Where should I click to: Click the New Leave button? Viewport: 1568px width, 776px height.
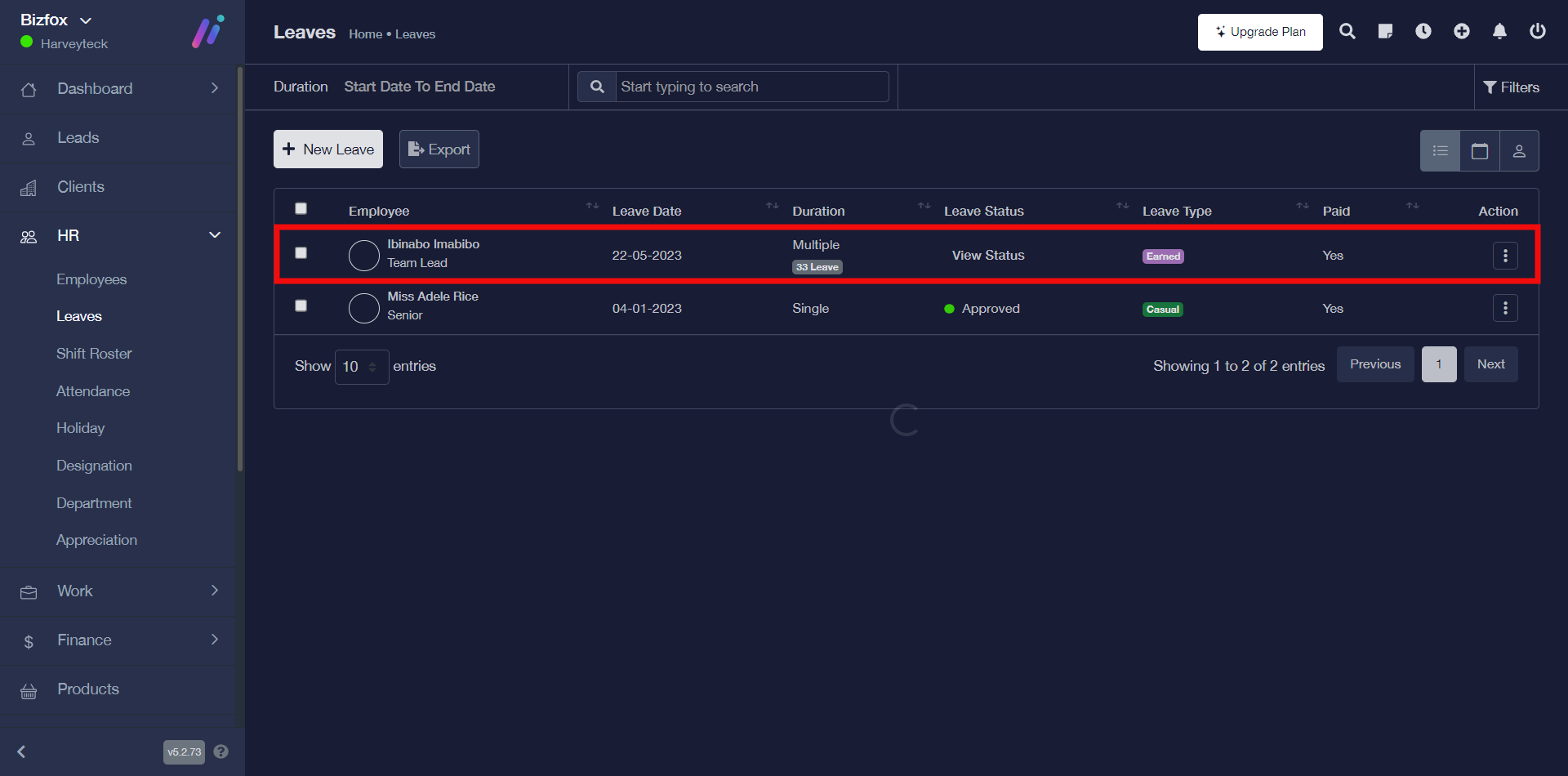[x=328, y=149]
